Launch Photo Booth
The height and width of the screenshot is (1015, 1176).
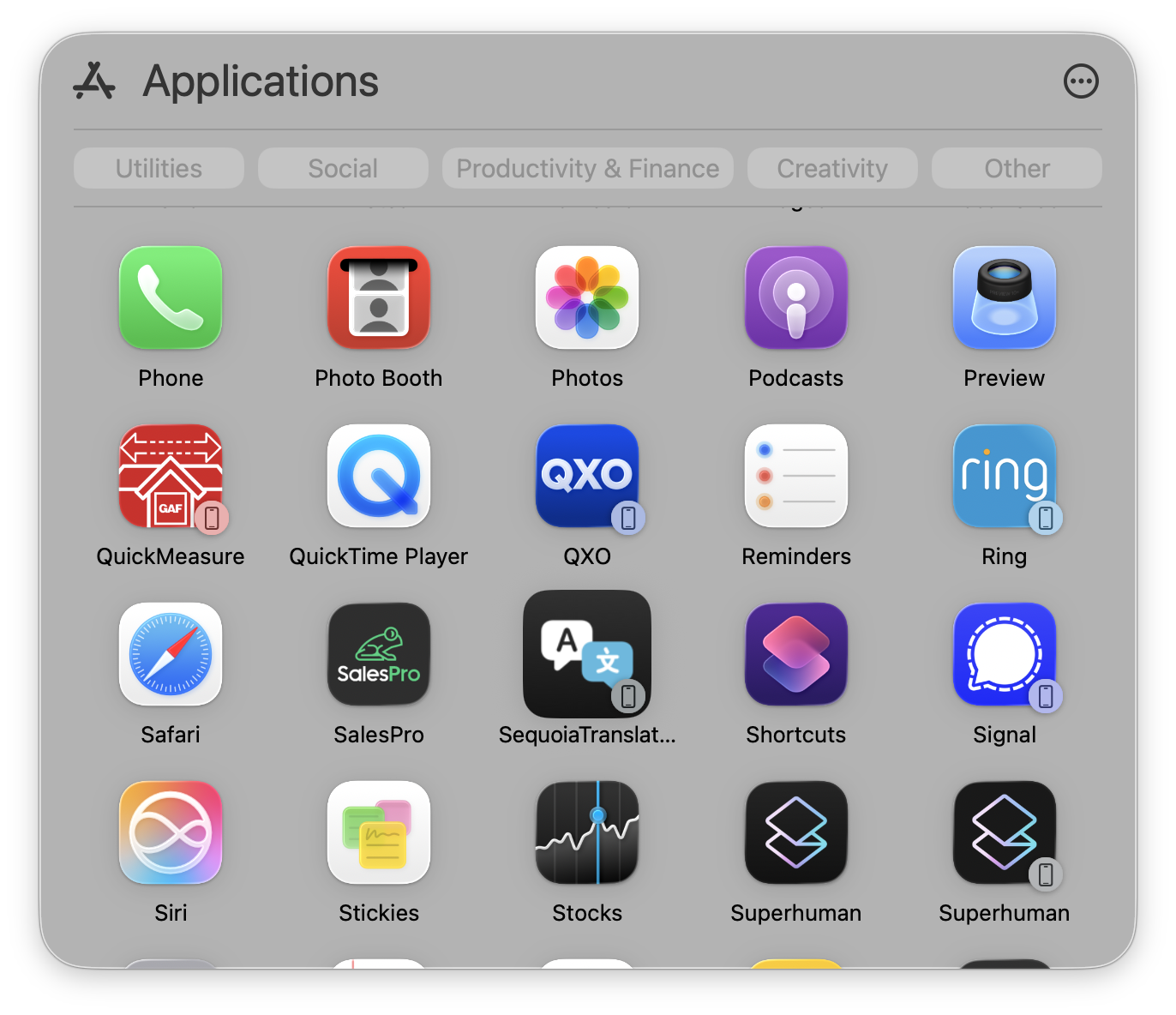click(x=379, y=297)
